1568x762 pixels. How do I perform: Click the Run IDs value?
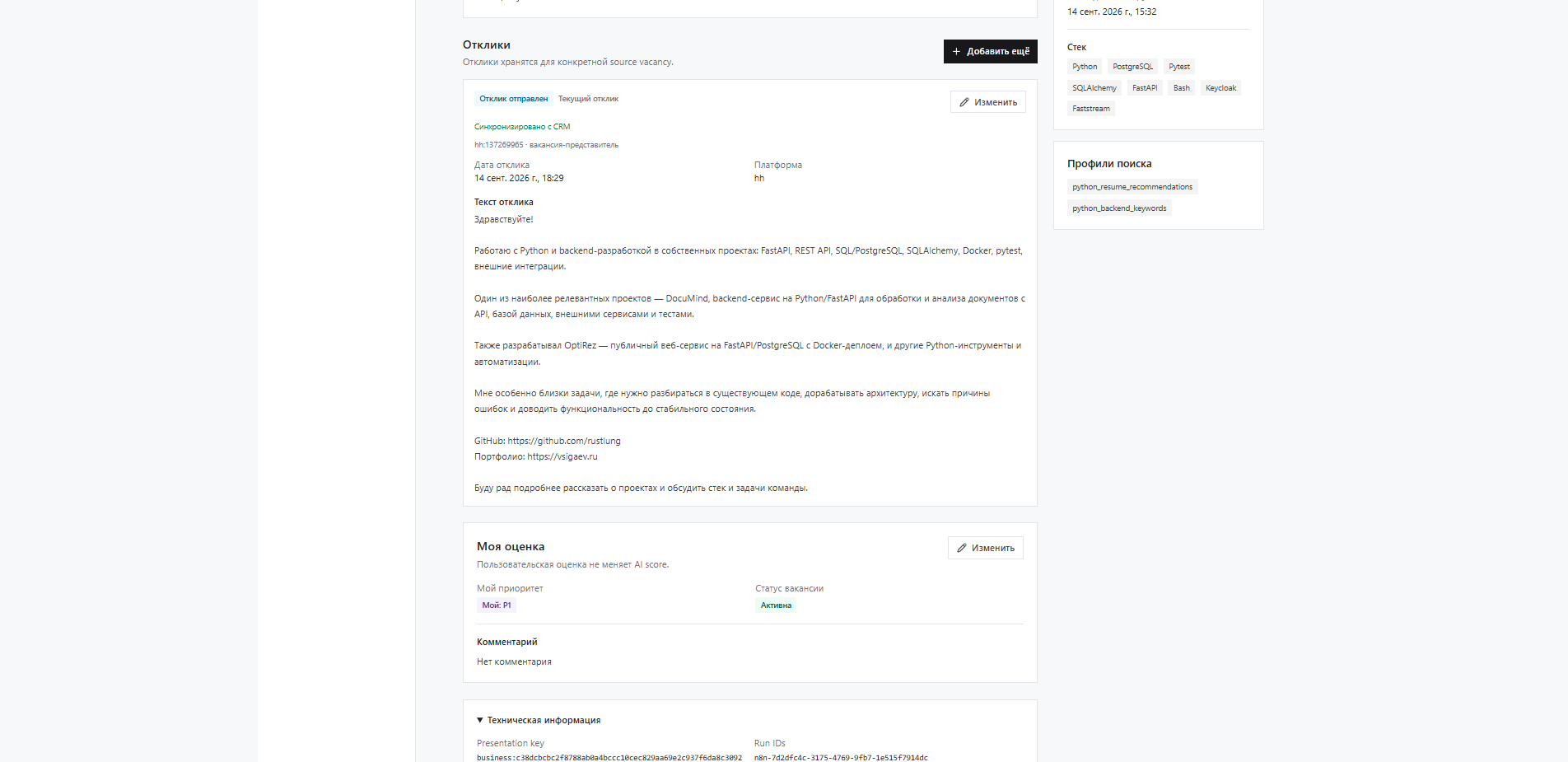(841, 758)
